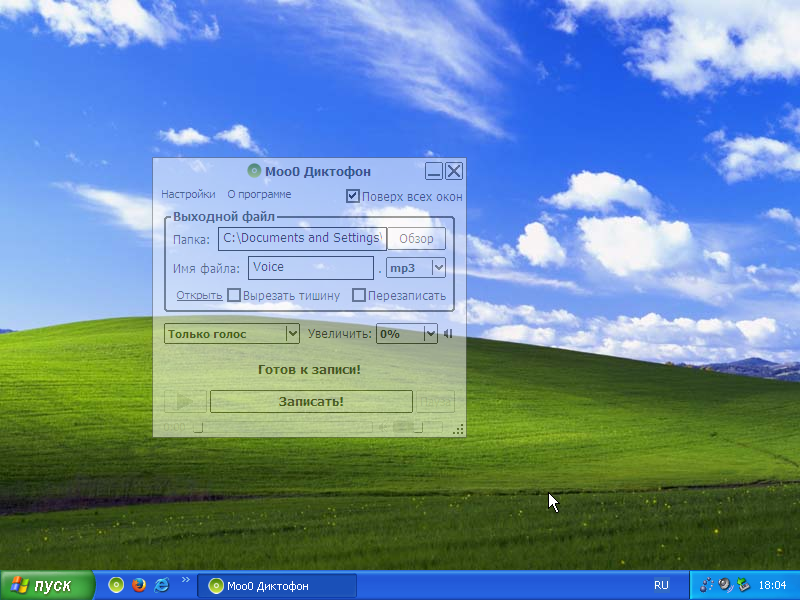Image resolution: width=800 pixels, height=600 pixels.
Task: Expand the Только голос source dropdown
Action: pyautogui.click(x=292, y=334)
